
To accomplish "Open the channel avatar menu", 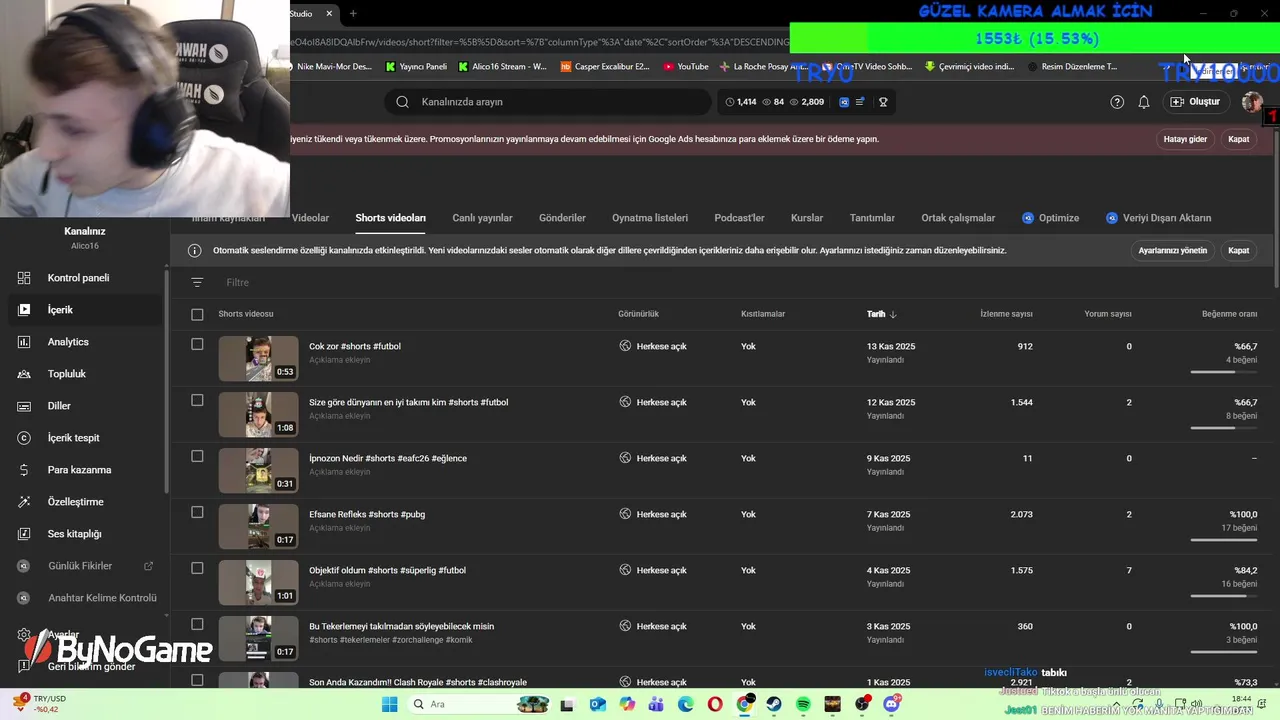I will [x=1251, y=102].
